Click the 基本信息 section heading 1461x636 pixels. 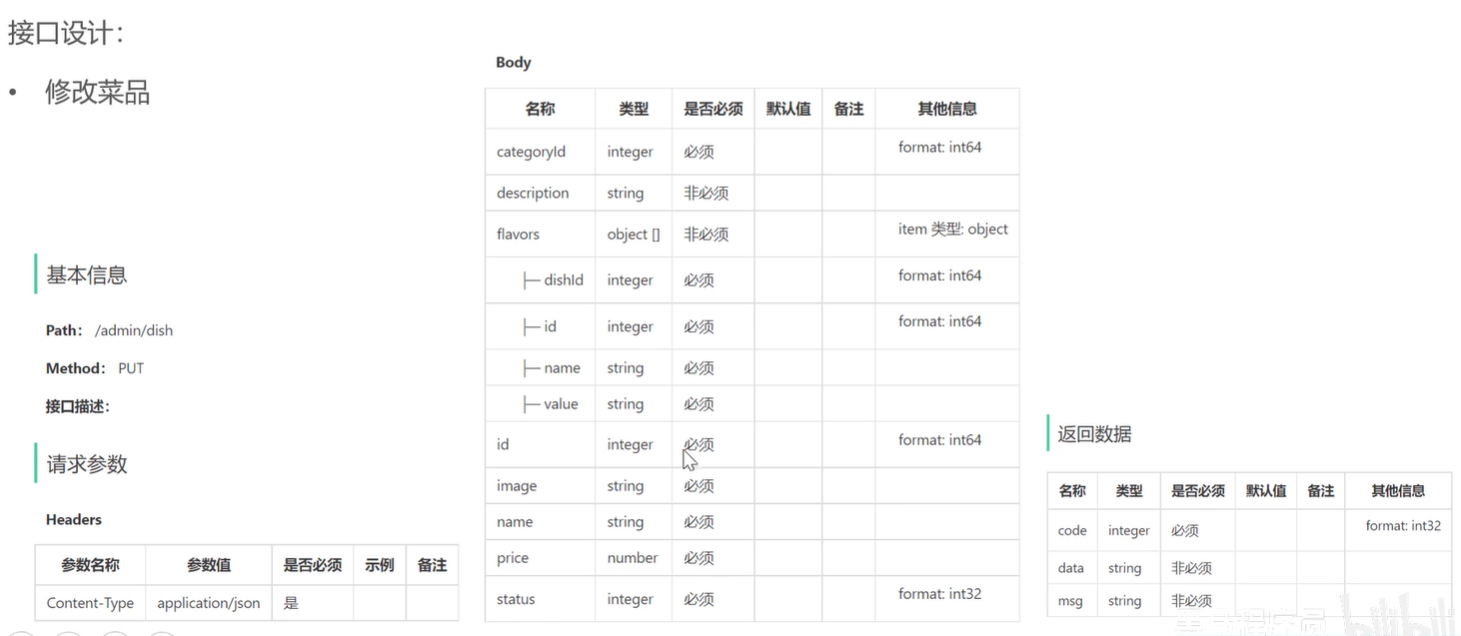point(87,275)
